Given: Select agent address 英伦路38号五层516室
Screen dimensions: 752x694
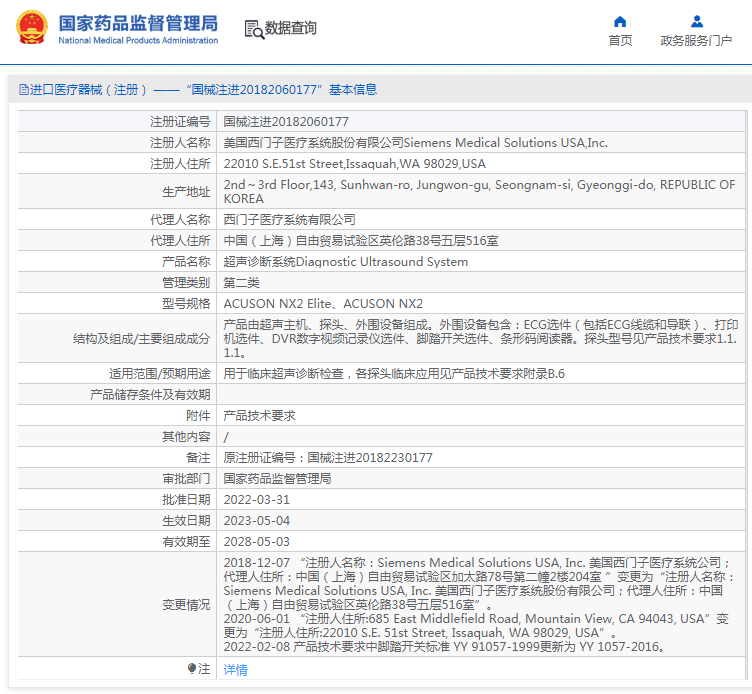Looking at the screenshot, I should [x=361, y=241].
